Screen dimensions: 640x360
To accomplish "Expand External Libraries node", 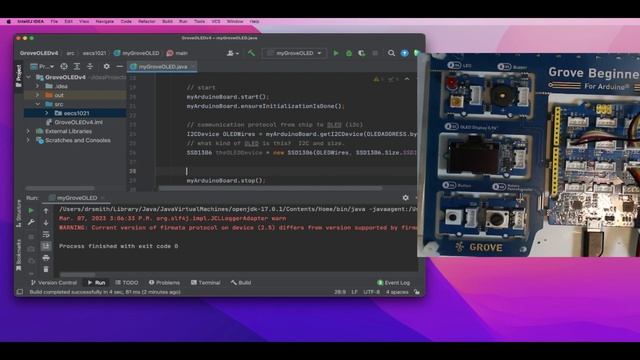I will tap(29, 131).
